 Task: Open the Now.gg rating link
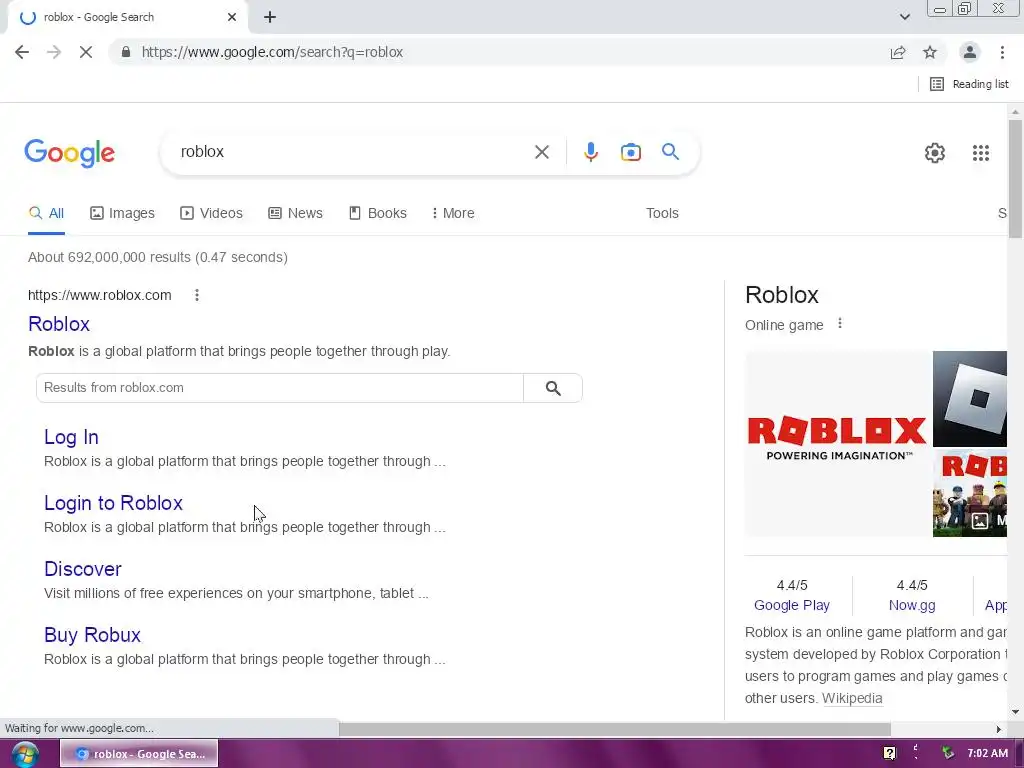(x=912, y=605)
